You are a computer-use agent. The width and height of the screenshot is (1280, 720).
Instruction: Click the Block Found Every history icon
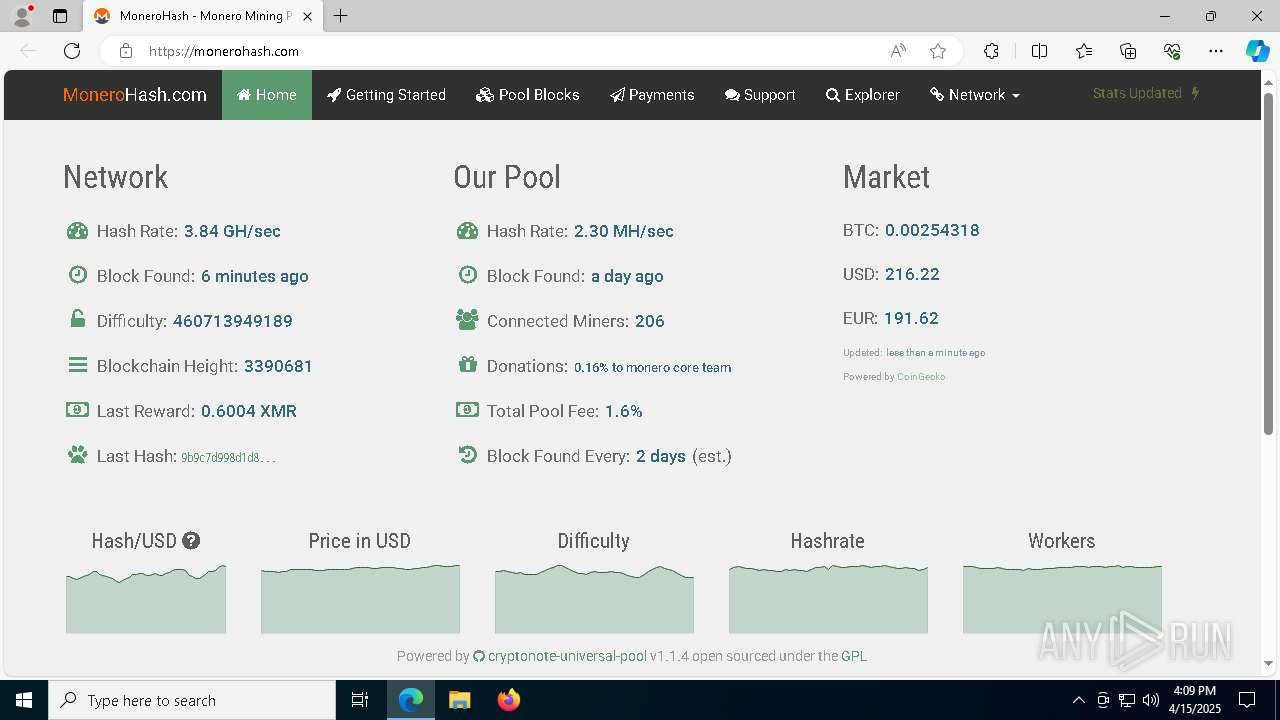[467, 455]
